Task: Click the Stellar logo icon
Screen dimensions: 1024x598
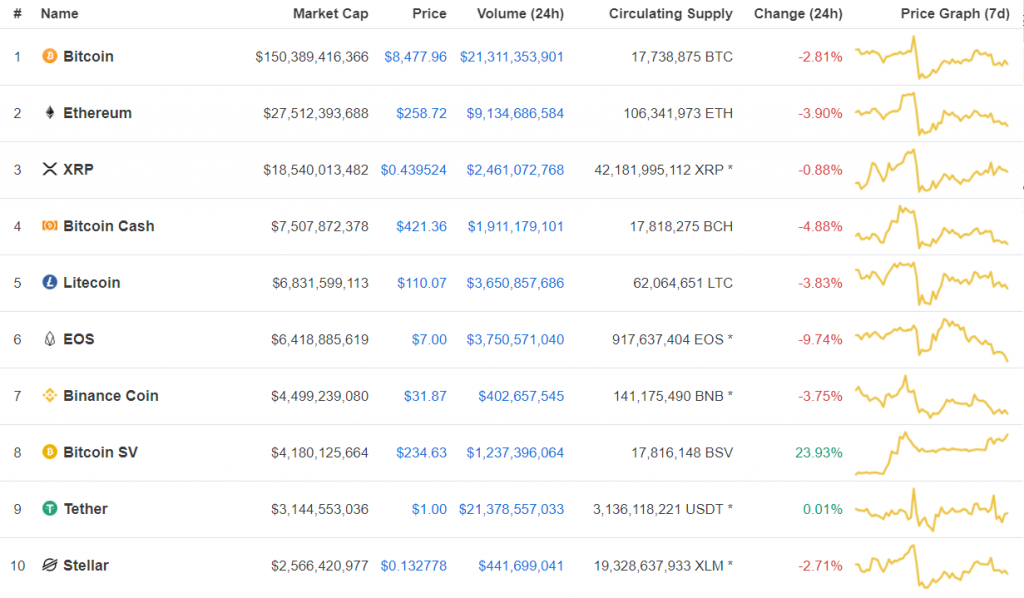Action: tap(50, 565)
